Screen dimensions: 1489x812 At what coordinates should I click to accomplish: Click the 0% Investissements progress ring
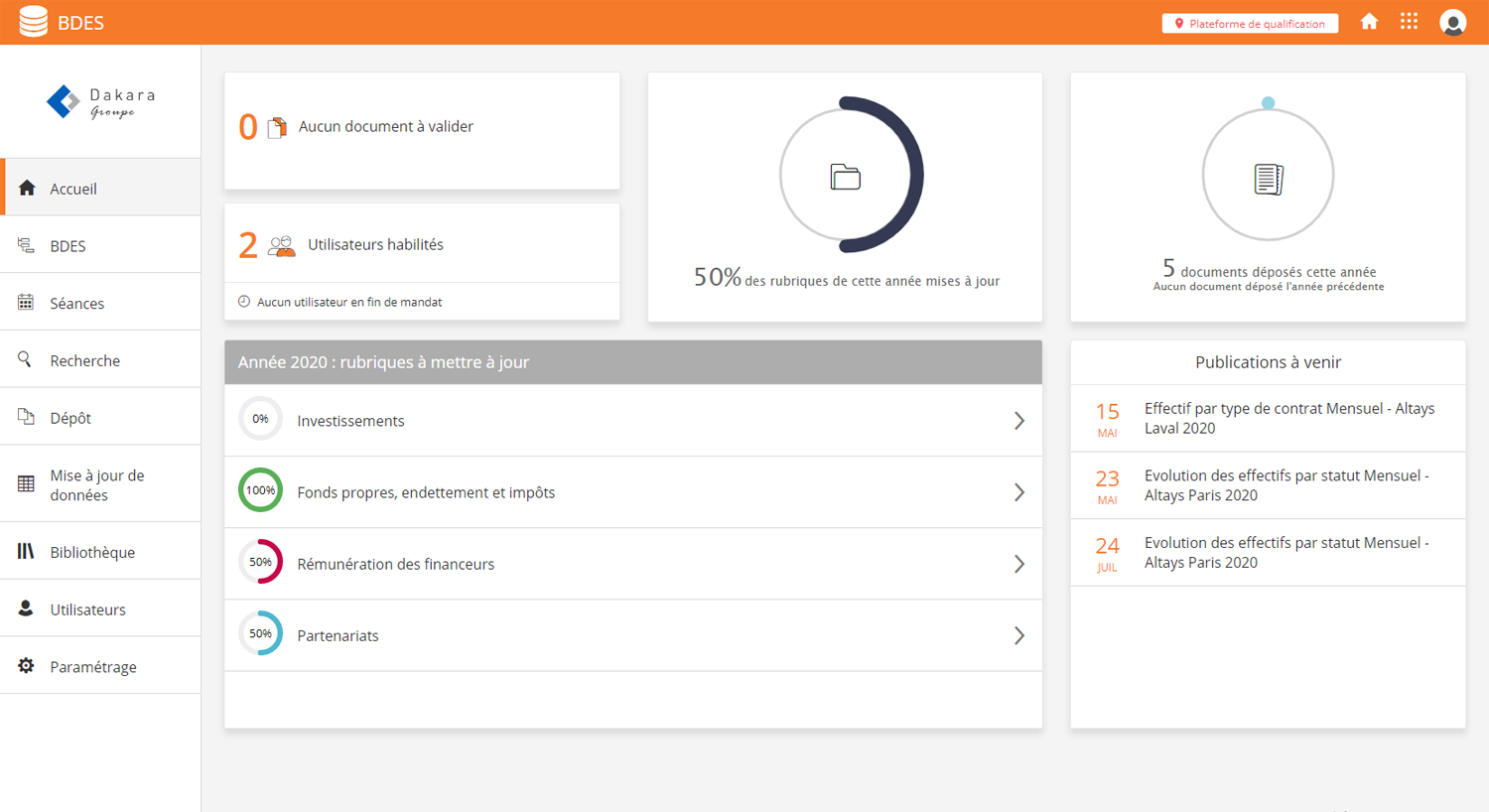pyautogui.click(x=260, y=419)
